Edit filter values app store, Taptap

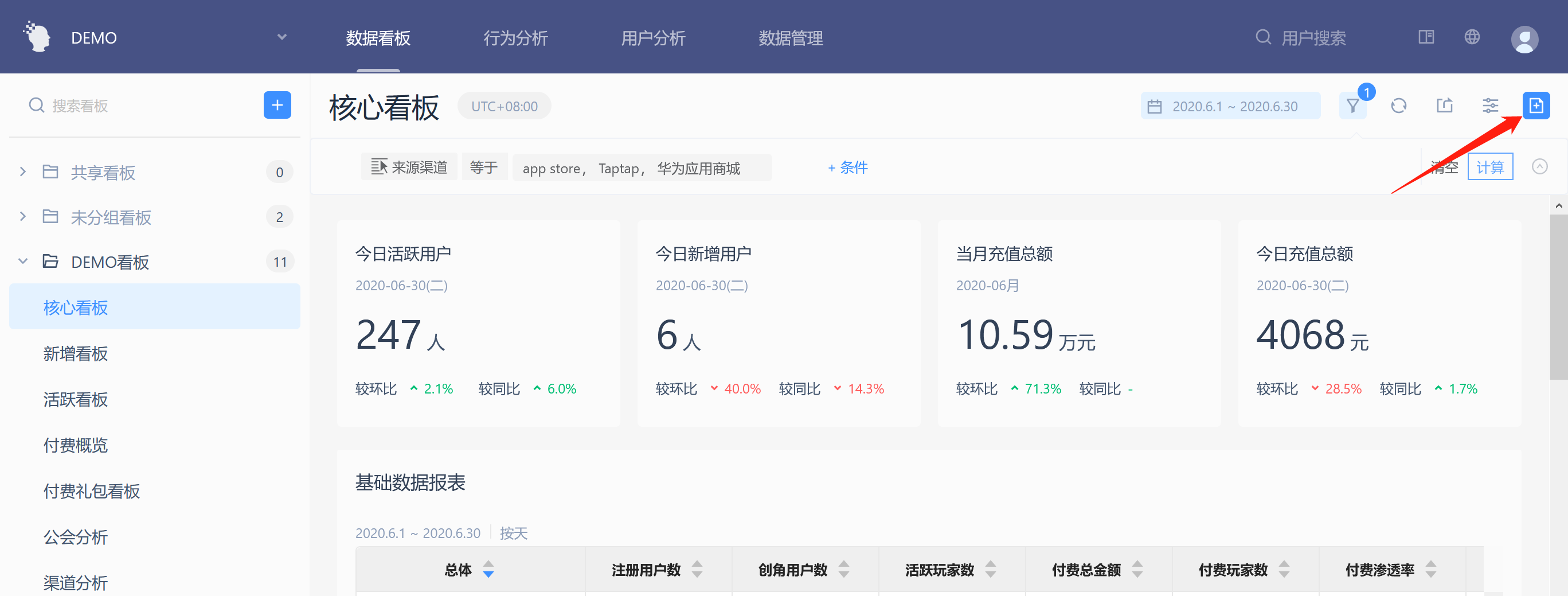642,168
